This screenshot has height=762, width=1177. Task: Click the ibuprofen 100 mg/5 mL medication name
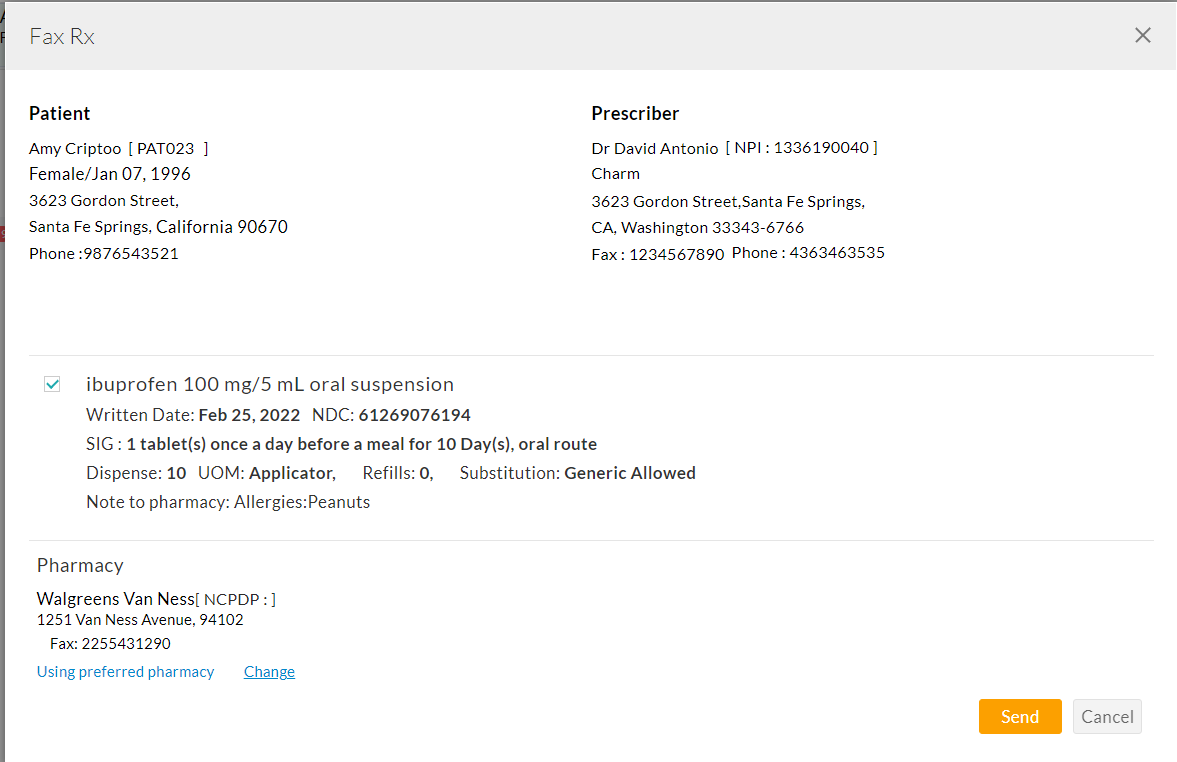click(270, 384)
